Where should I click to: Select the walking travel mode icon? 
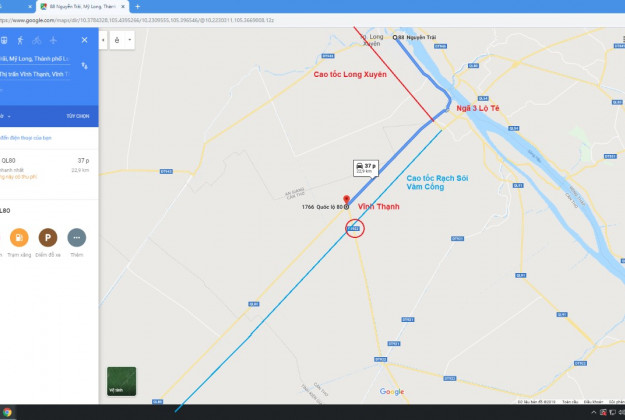tap(20, 40)
